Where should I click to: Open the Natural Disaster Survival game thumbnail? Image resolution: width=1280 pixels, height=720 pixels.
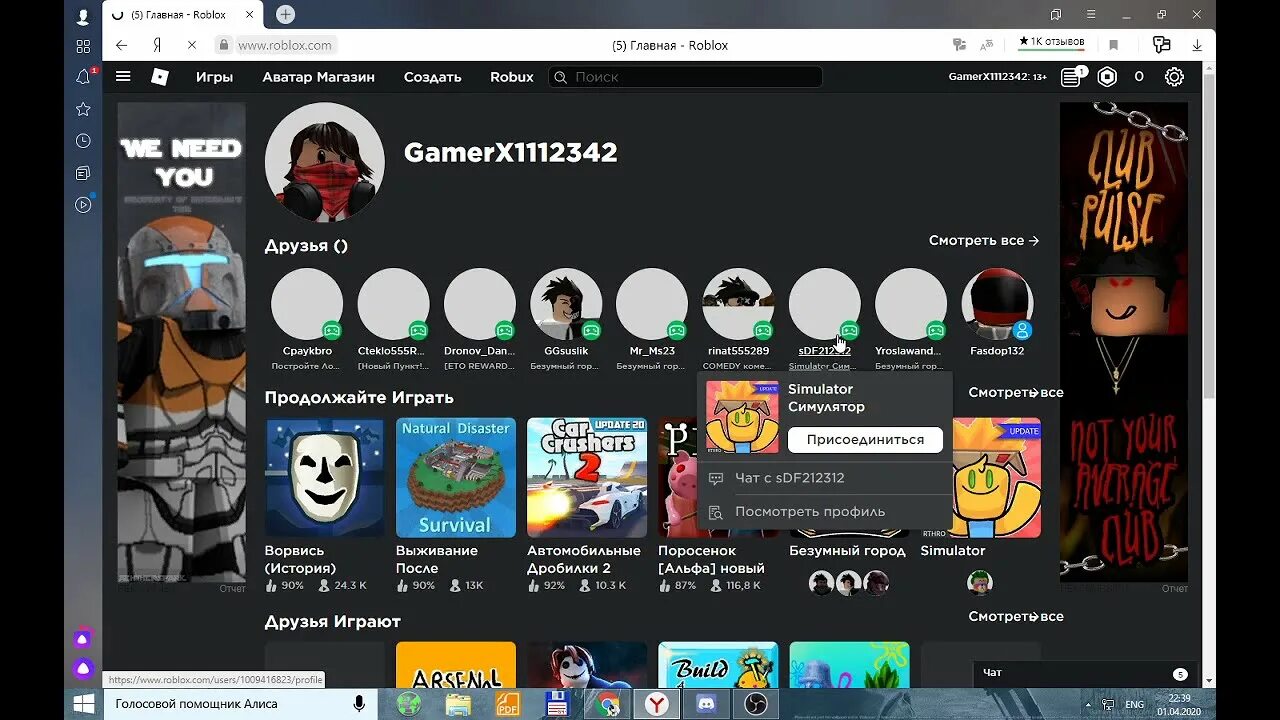[x=456, y=478]
